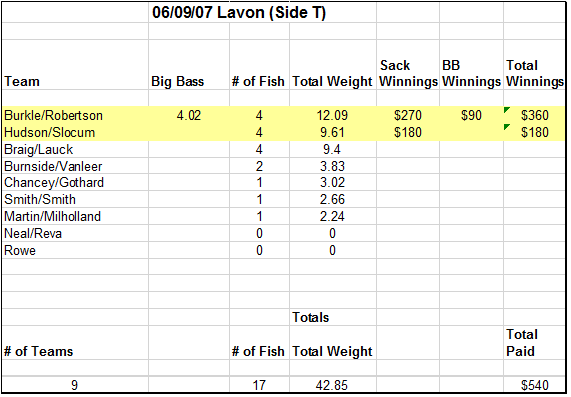Select the Total Paid $540 cell
This screenshot has width=571, height=397.
point(535,385)
